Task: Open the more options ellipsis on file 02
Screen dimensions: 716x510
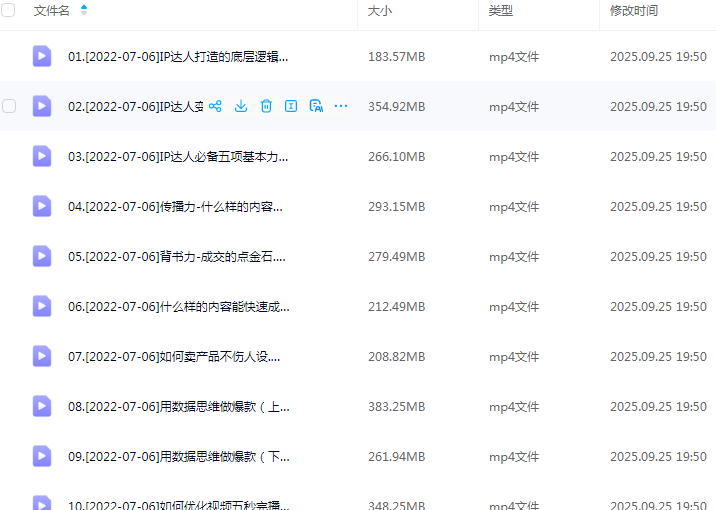Action: [341, 106]
